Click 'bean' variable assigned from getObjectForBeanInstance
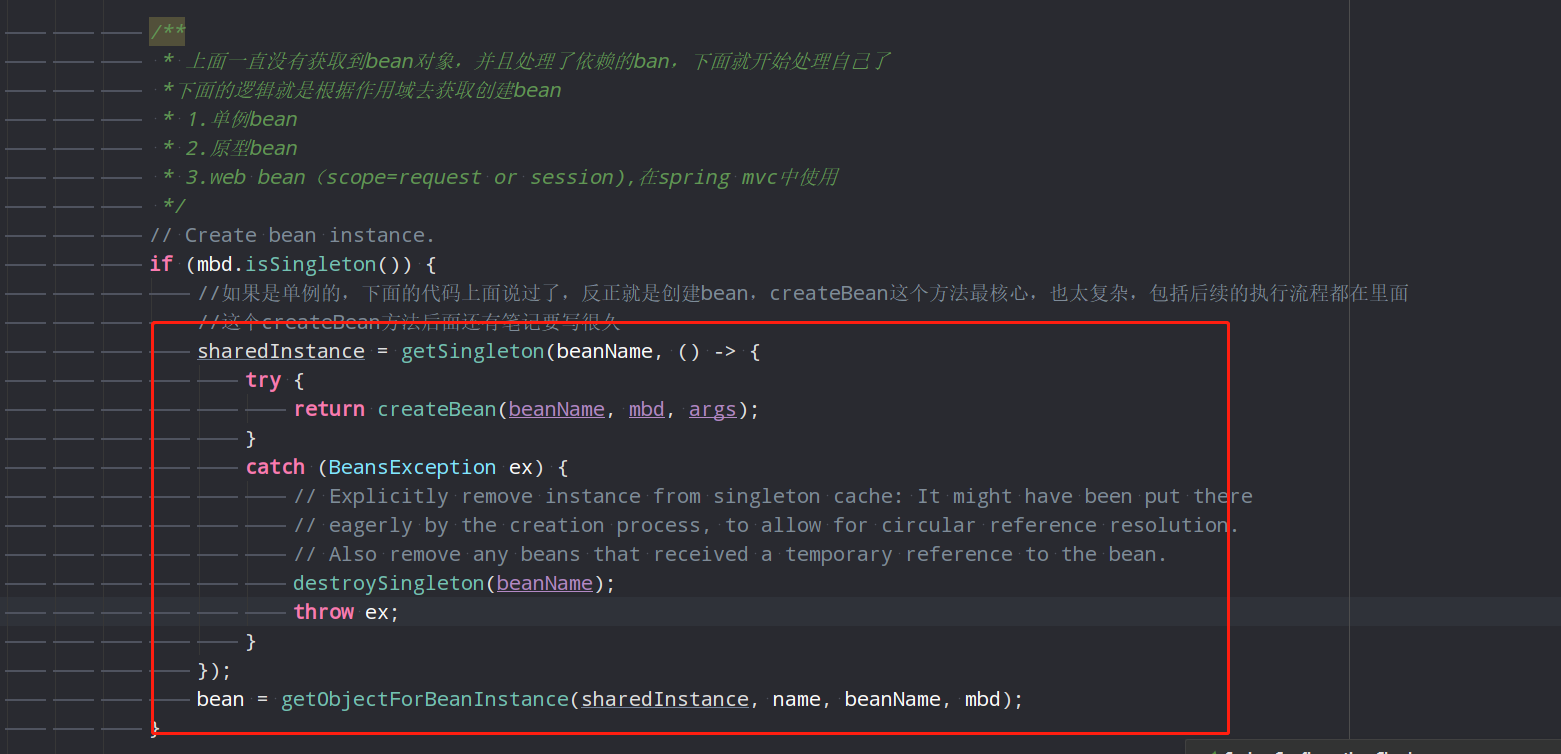Screen dimensions: 1561x754 220,700
